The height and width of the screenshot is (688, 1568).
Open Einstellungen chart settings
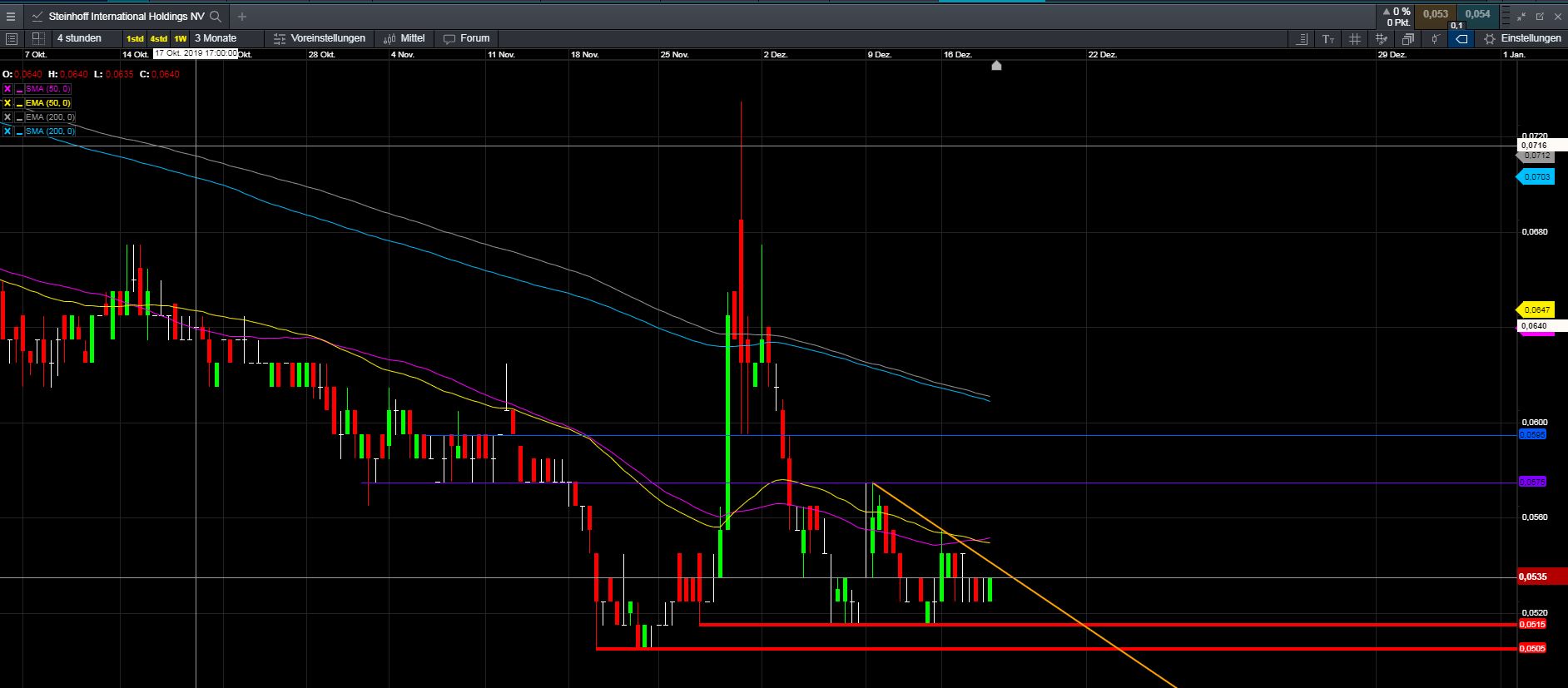(x=1522, y=38)
